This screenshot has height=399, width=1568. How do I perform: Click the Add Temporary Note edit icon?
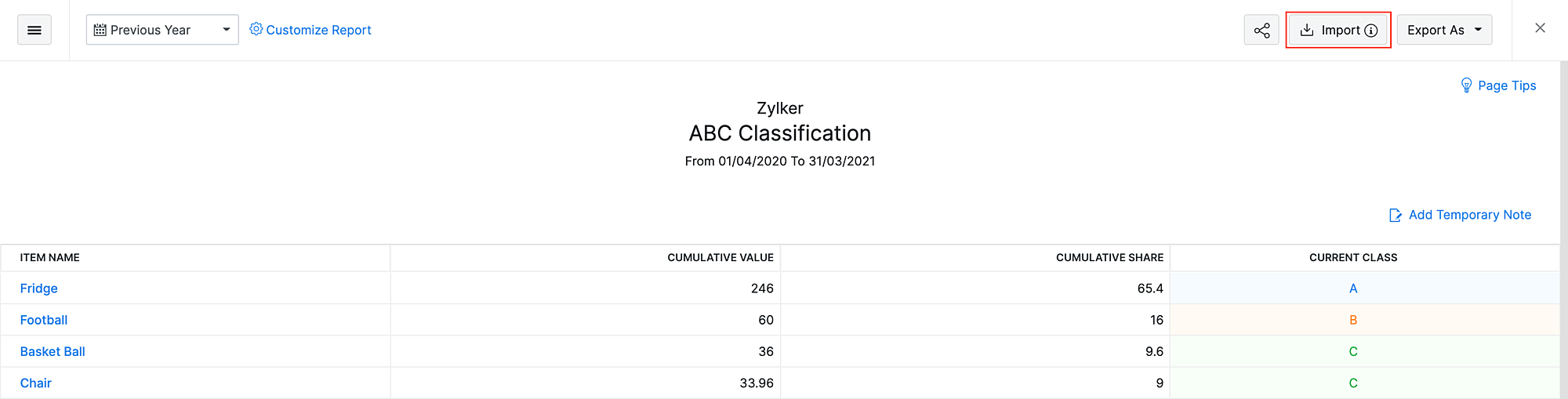click(x=1396, y=215)
